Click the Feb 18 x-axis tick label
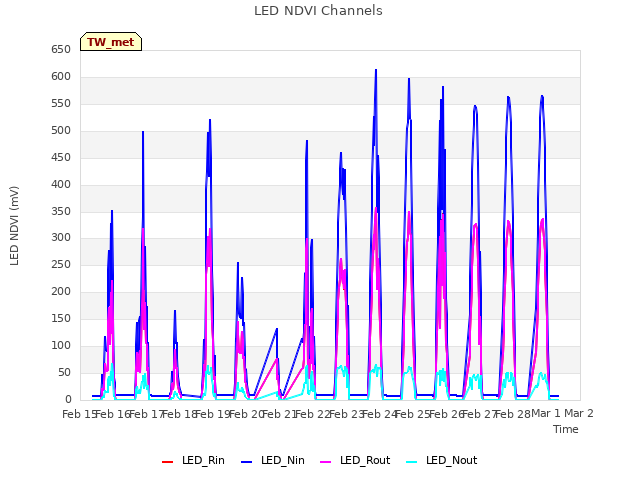This screenshot has width=640, height=480. pos(180,414)
